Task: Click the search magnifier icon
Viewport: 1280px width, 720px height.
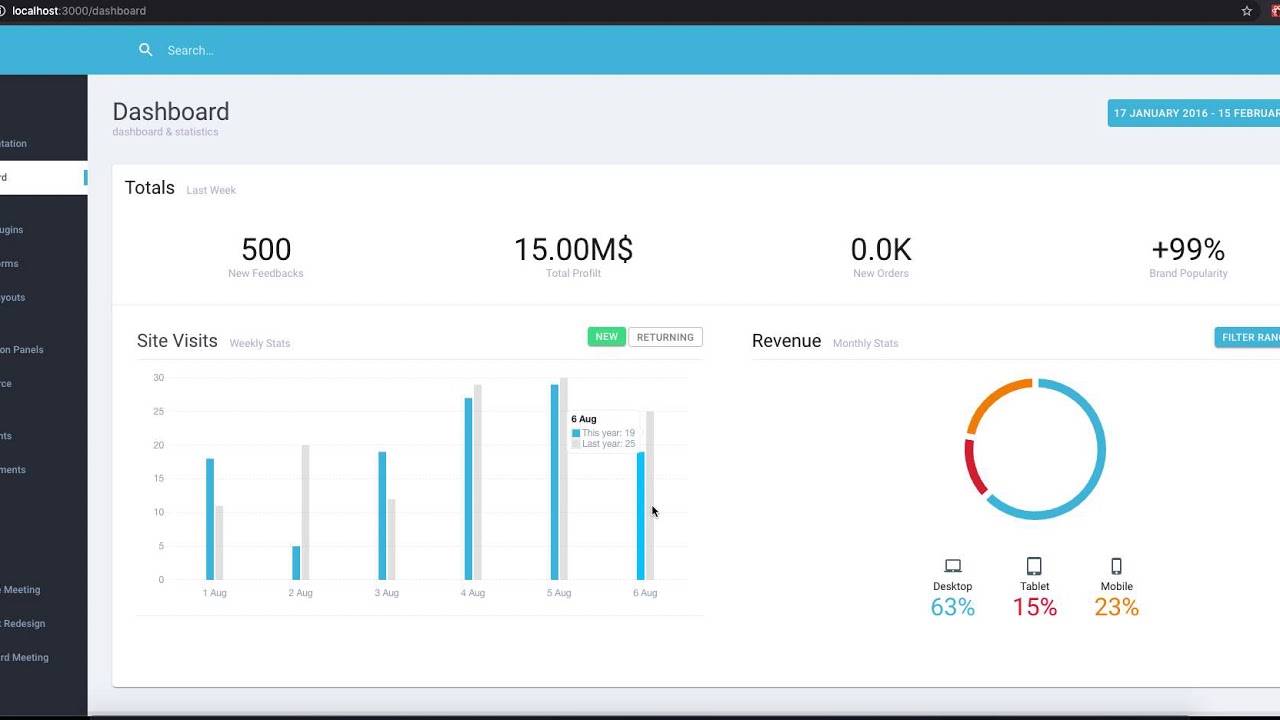Action: click(146, 50)
